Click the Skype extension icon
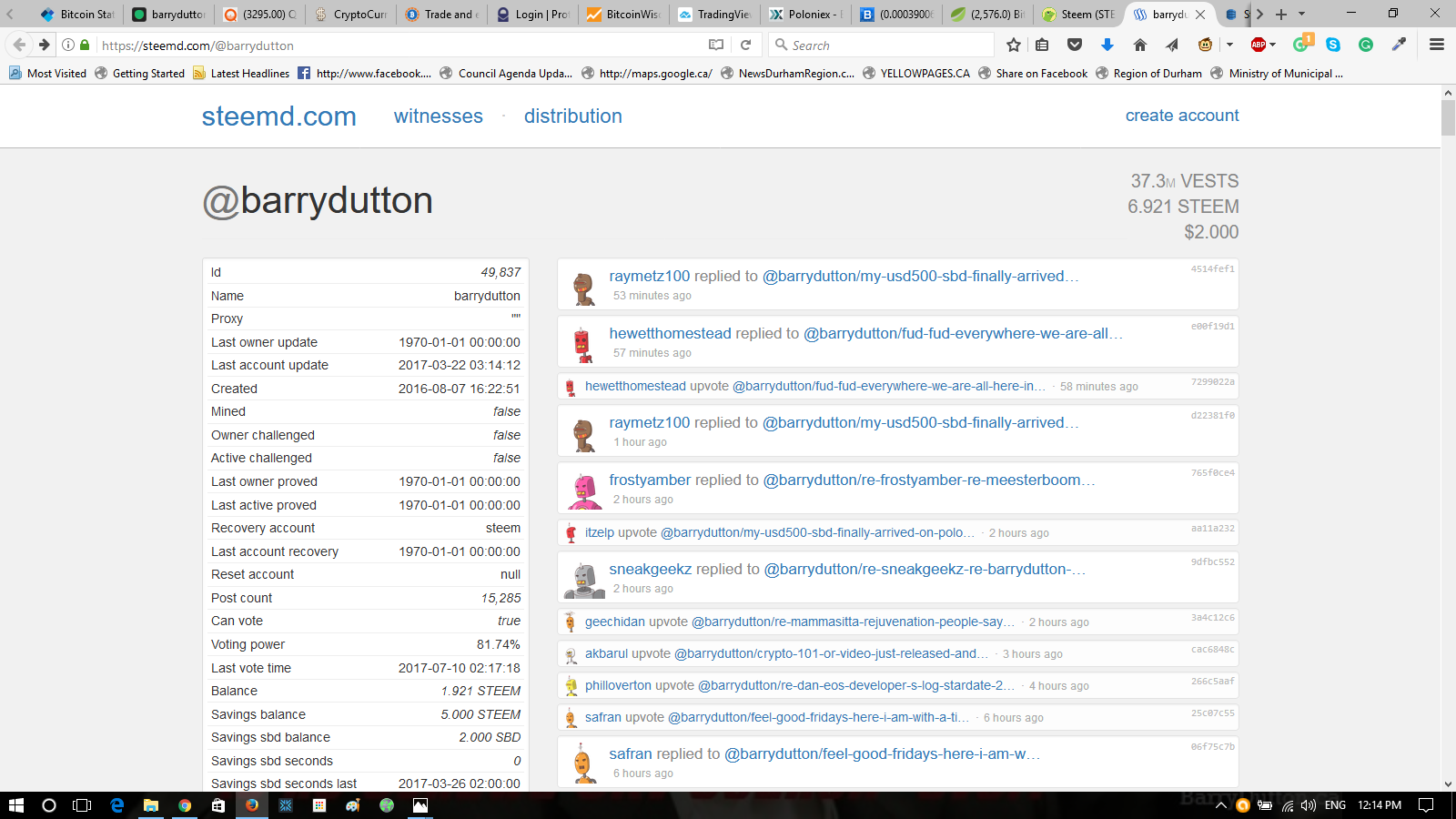Viewport: 1456px width, 819px height. pos(1333,45)
